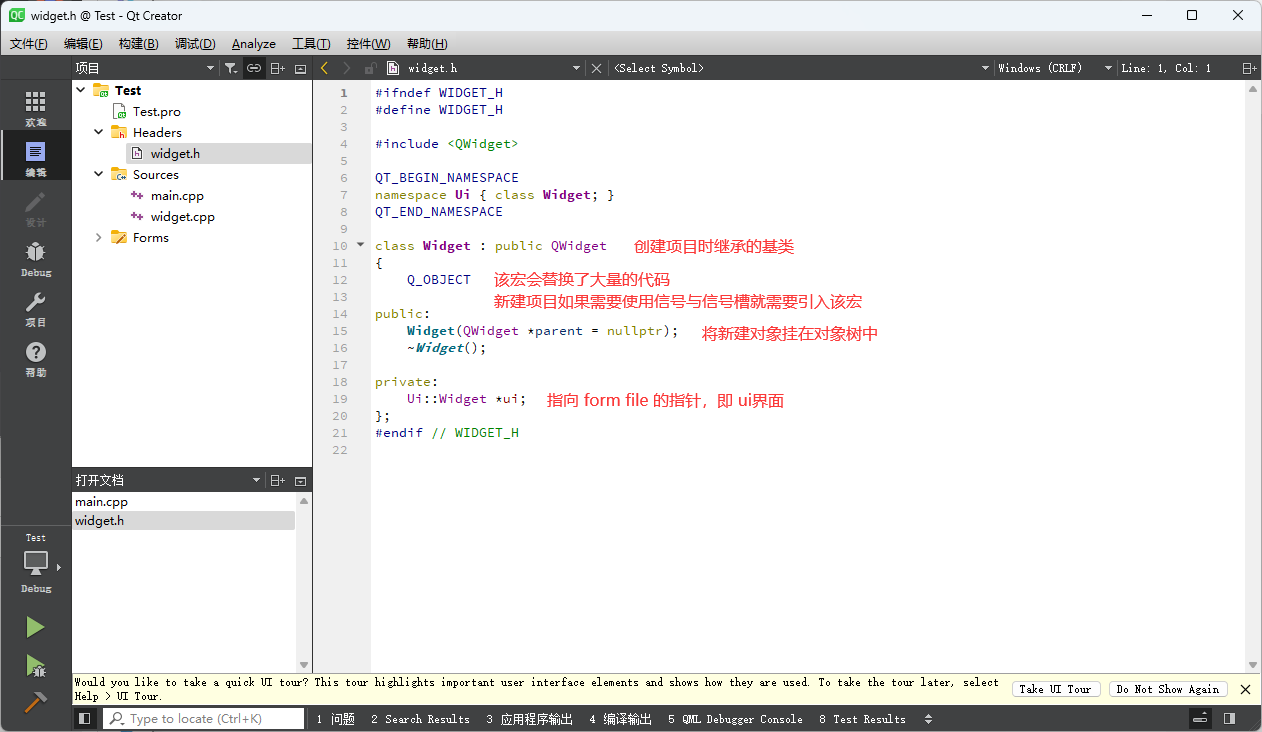1262x732 pixels.
Task: Open the widget.h file selector dropdown
Action: coord(483,68)
